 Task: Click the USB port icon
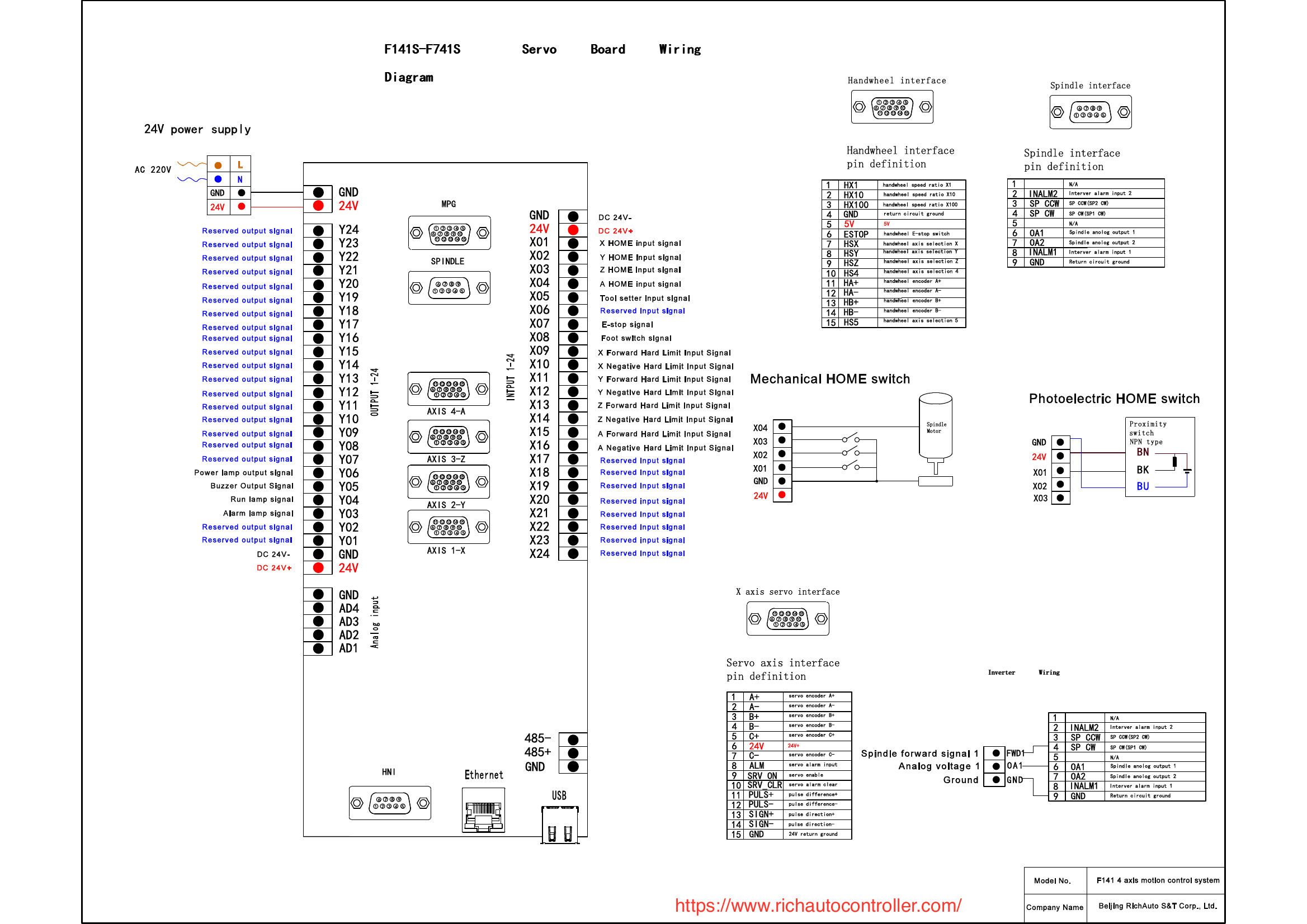point(560,825)
